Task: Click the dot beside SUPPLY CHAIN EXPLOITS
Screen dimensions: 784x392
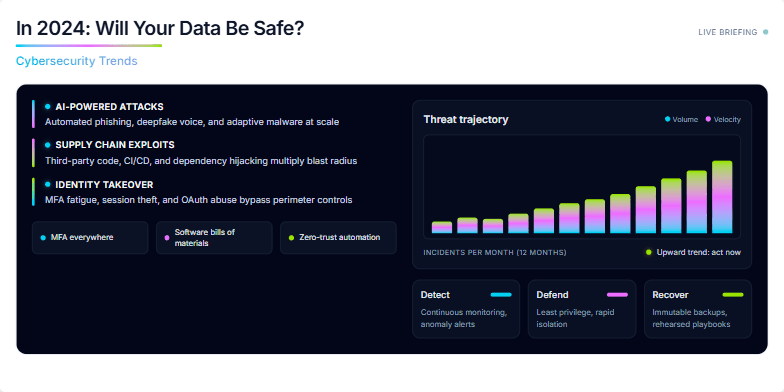Action: [x=48, y=144]
